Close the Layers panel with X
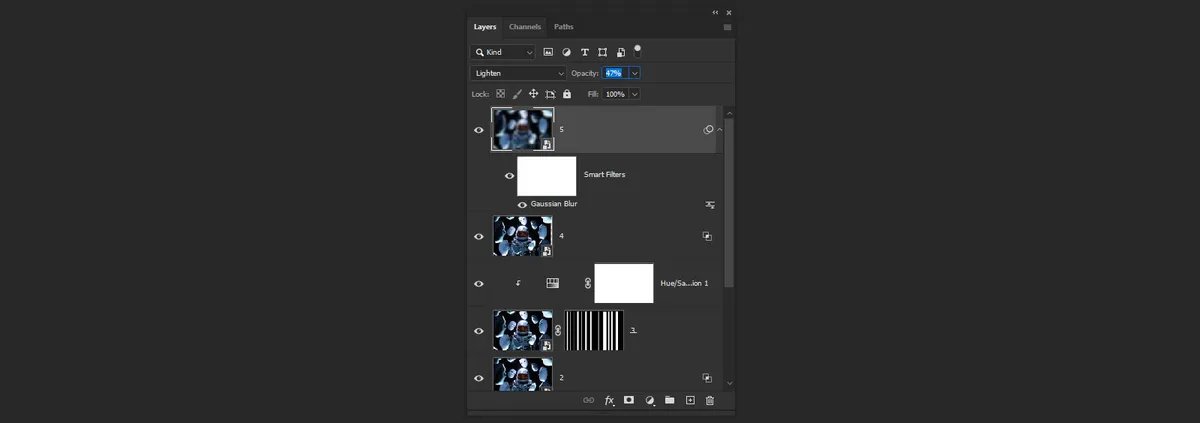The width and height of the screenshot is (1200, 423). tap(729, 12)
